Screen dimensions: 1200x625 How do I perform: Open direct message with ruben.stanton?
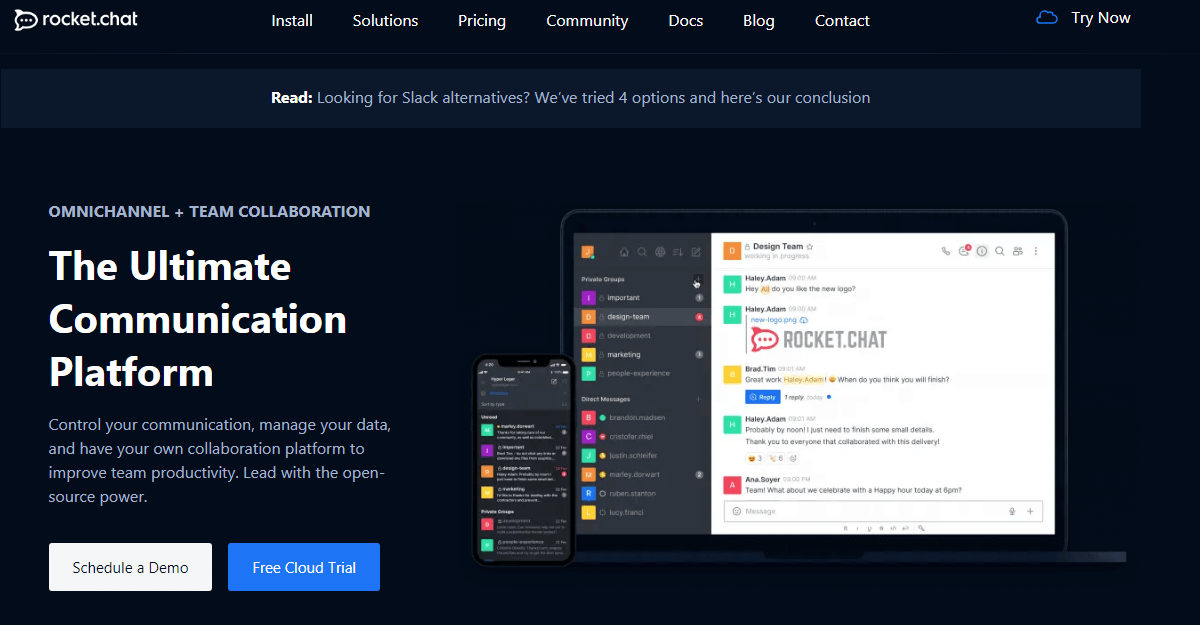(x=643, y=493)
